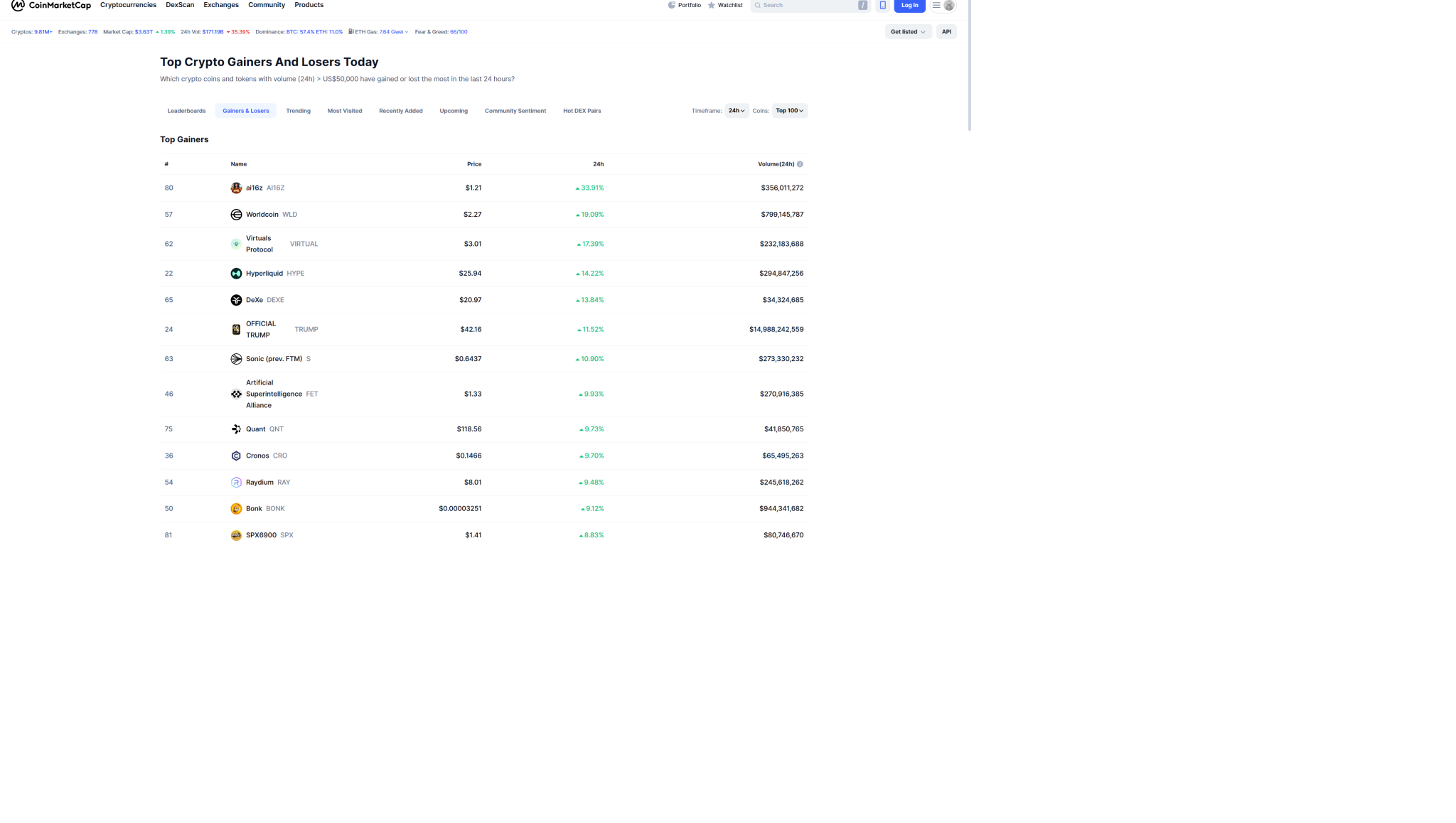The height and width of the screenshot is (823, 1456).
Task: Click the Bonk coin logo
Action: tap(236, 509)
